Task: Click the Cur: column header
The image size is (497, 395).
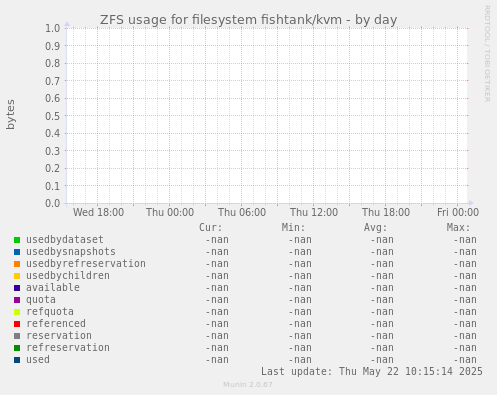Action: pyautogui.click(x=210, y=228)
